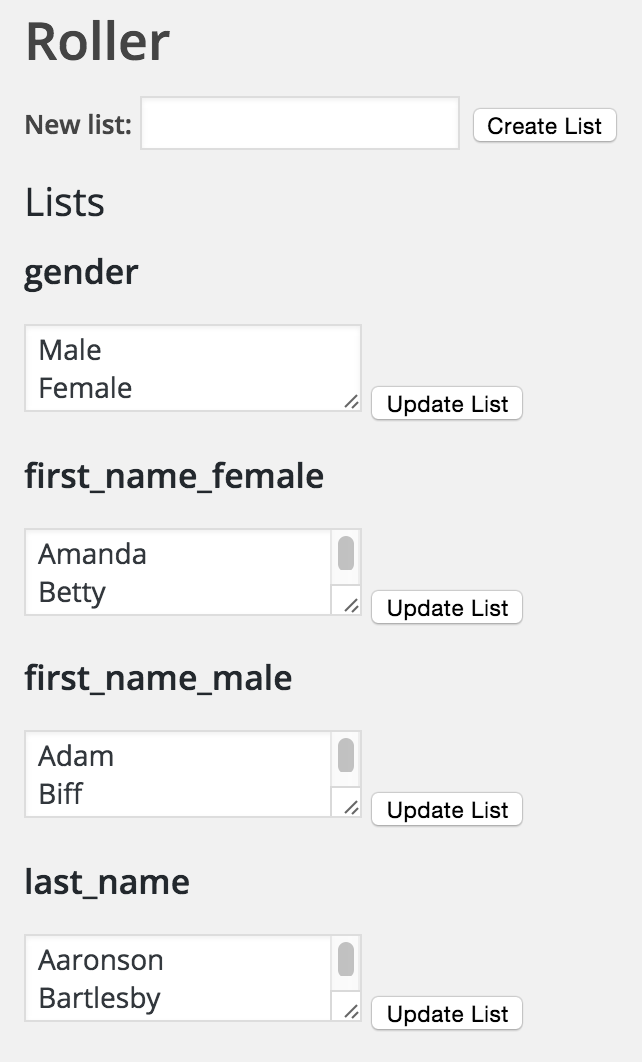Place cursor on the Female entry

click(x=85, y=388)
